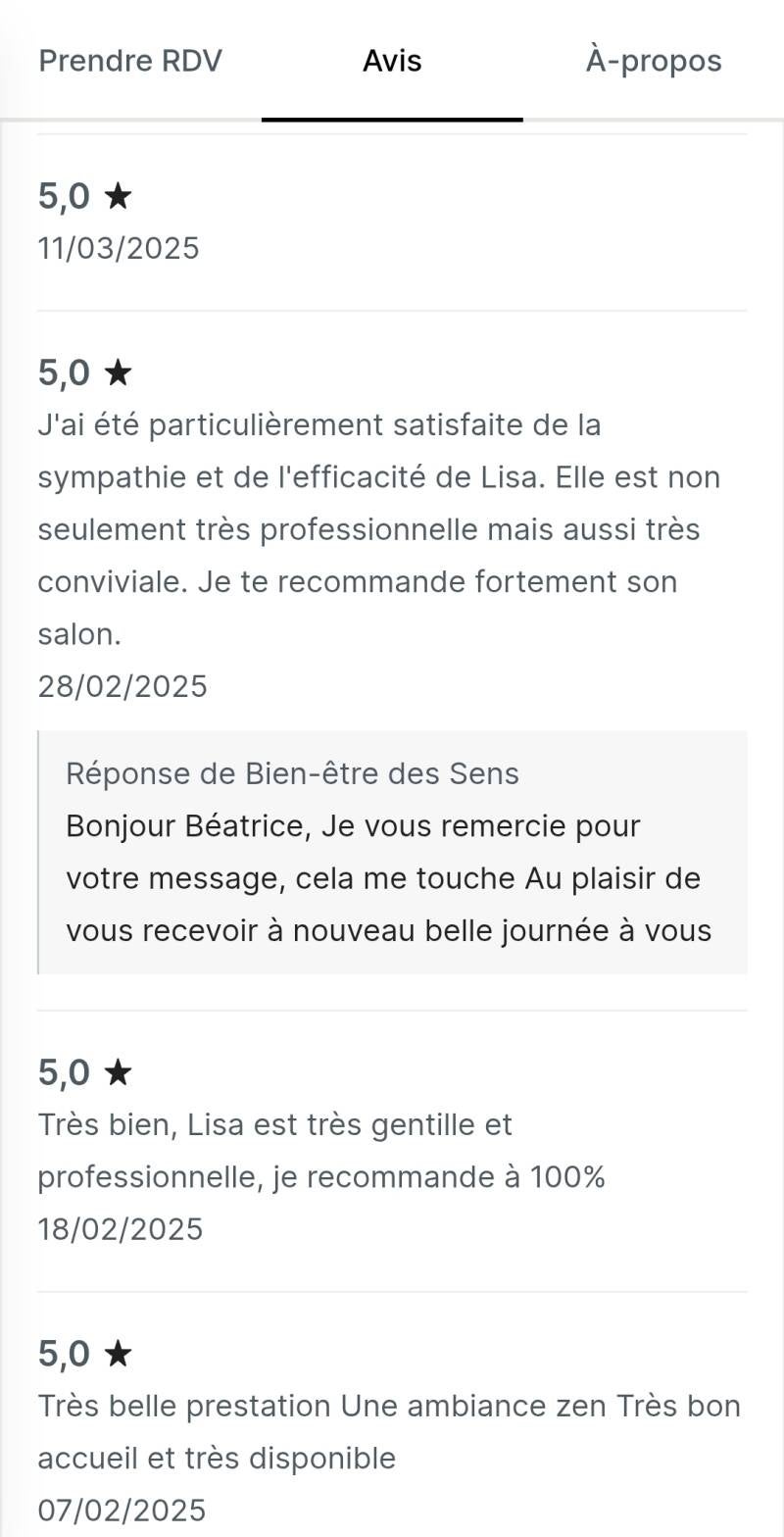Tap the 07/02/2025 review date
This screenshot has height=1537, width=784.
(x=122, y=1510)
